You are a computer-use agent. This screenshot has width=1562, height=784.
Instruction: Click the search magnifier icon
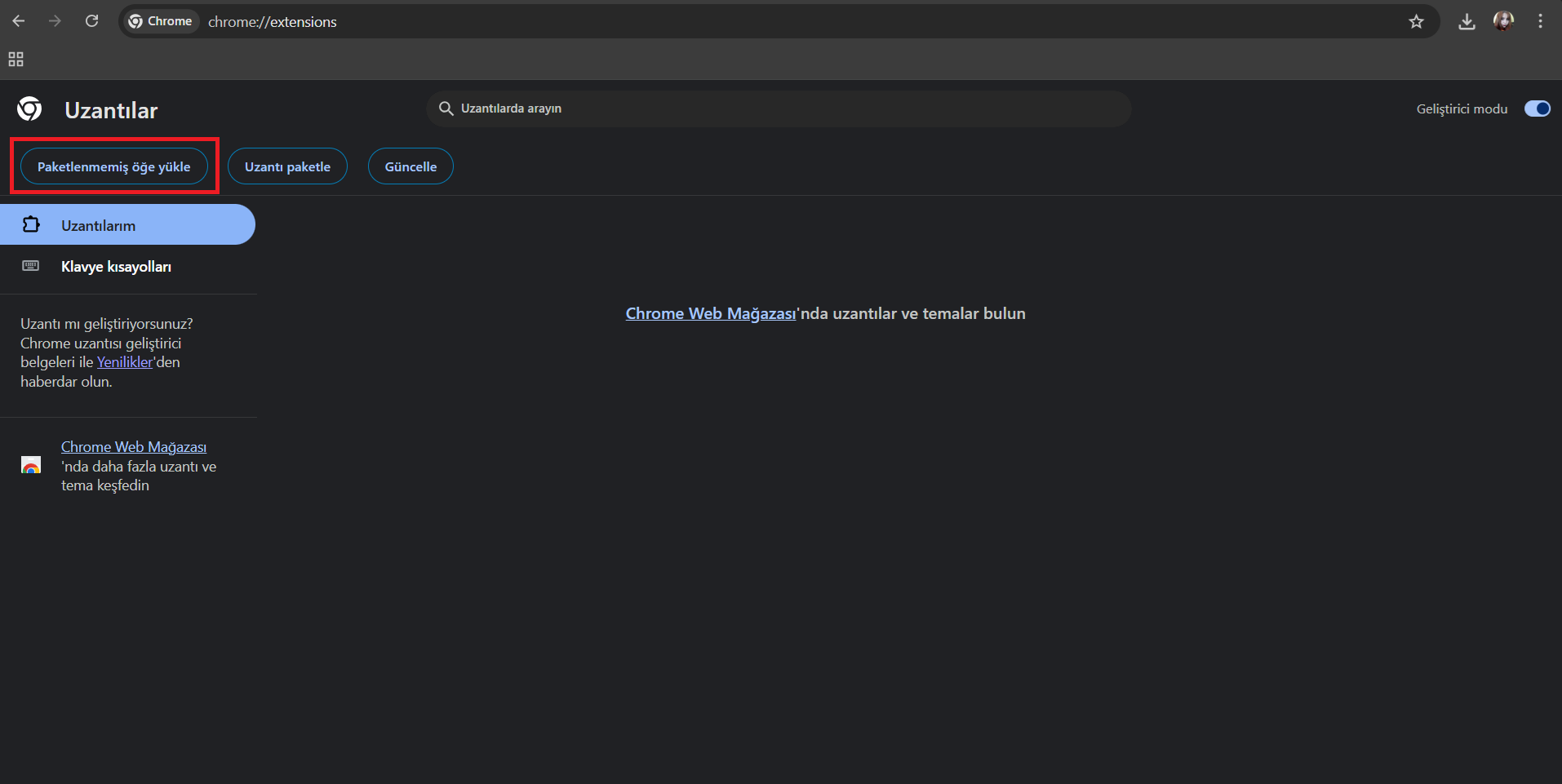(446, 109)
